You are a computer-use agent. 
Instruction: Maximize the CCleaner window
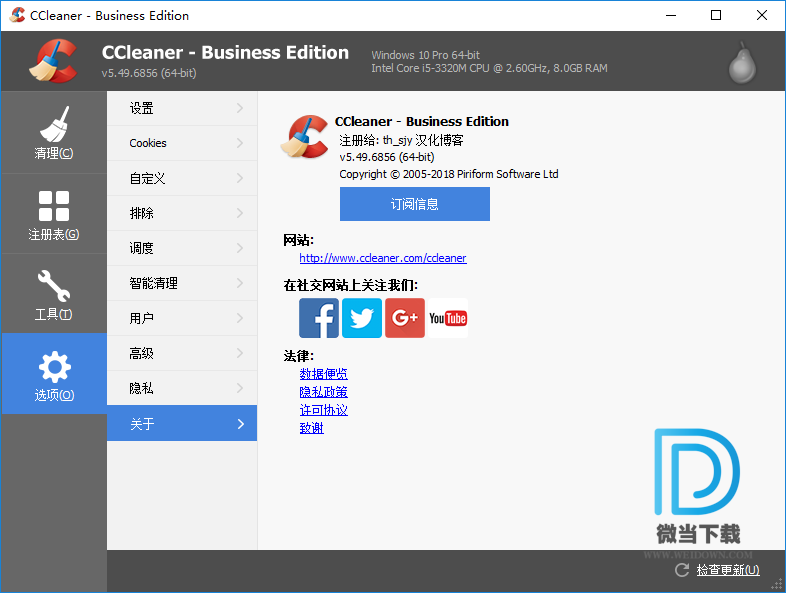[716, 16]
